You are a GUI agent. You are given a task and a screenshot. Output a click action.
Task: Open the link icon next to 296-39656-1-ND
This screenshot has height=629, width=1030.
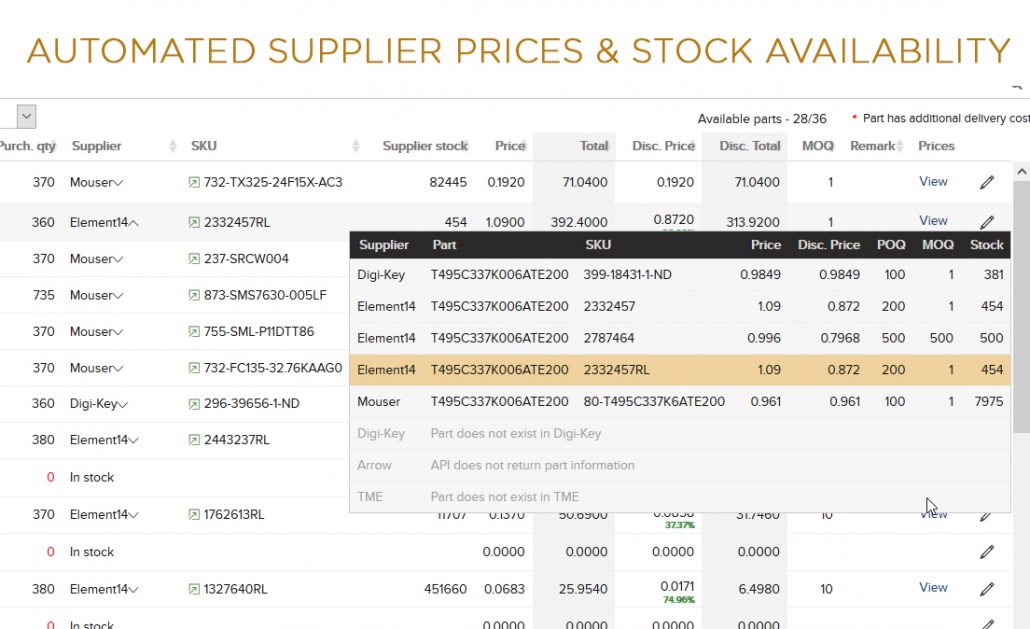coord(193,404)
